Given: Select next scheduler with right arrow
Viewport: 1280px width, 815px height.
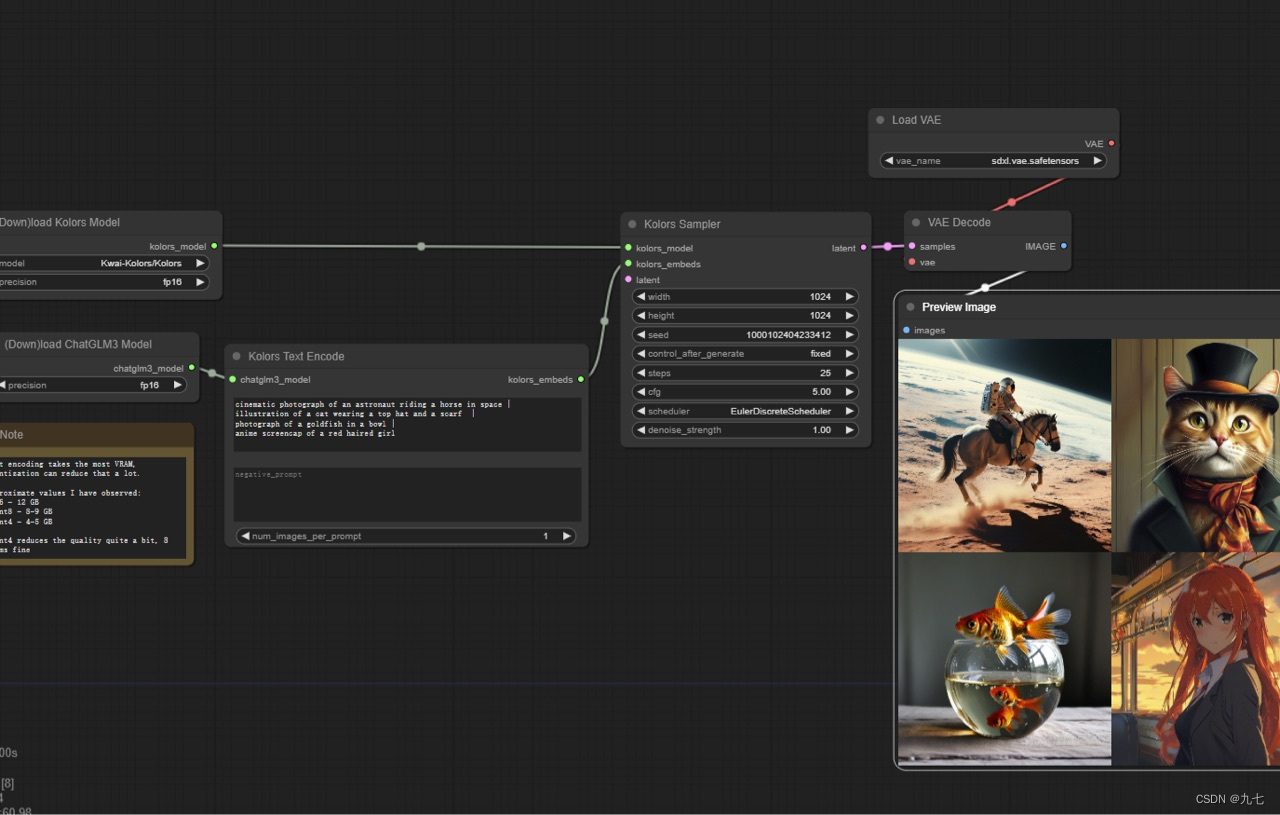Looking at the screenshot, I should pos(850,411).
